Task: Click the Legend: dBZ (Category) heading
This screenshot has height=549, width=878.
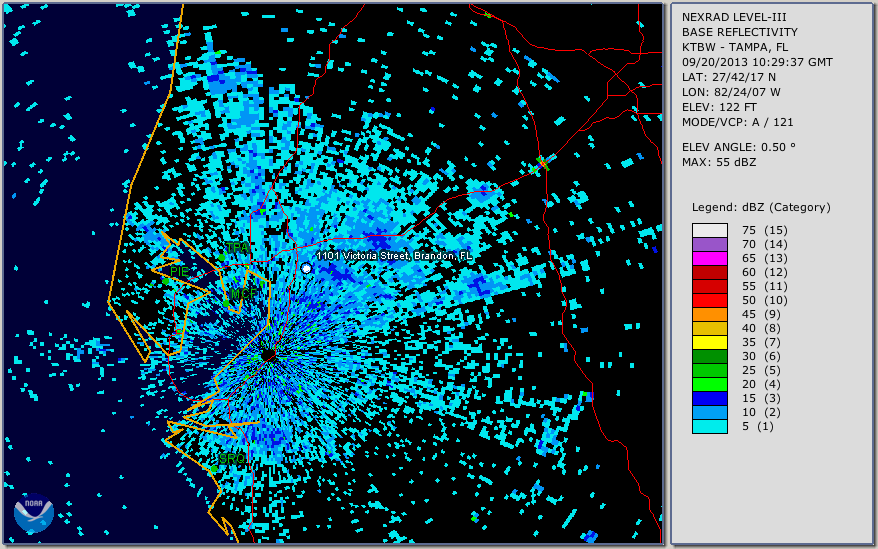Action: click(761, 207)
